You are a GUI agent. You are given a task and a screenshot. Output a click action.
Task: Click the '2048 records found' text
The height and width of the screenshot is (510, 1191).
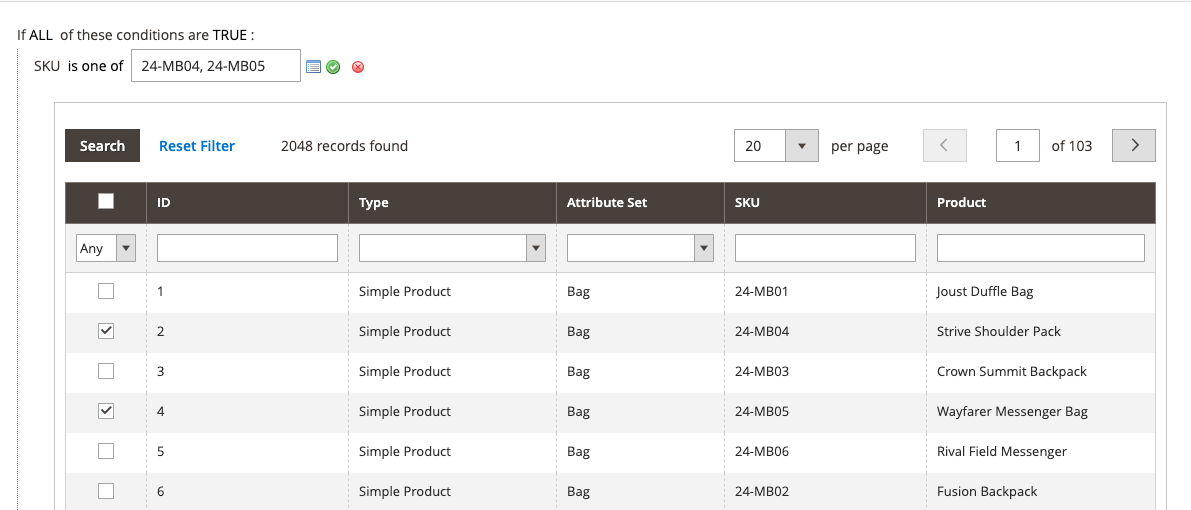(x=344, y=146)
